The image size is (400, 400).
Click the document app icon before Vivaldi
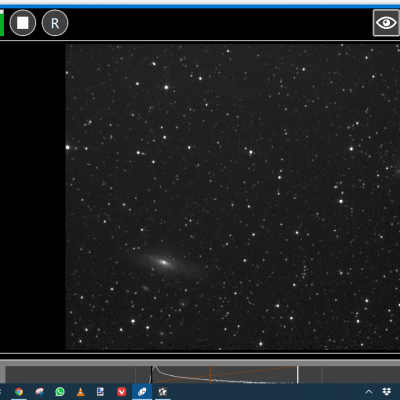tap(100, 392)
